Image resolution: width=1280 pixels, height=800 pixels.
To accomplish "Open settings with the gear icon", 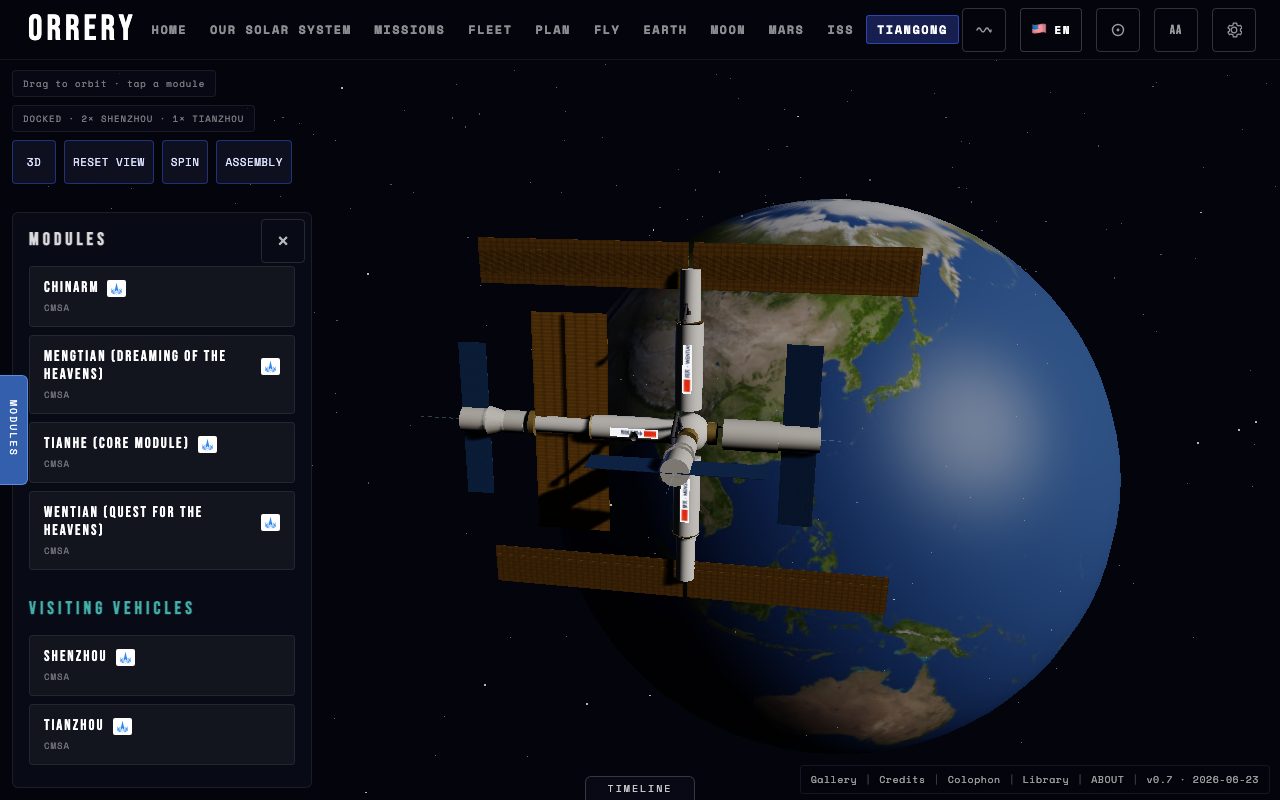I will tap(1234, 30).
